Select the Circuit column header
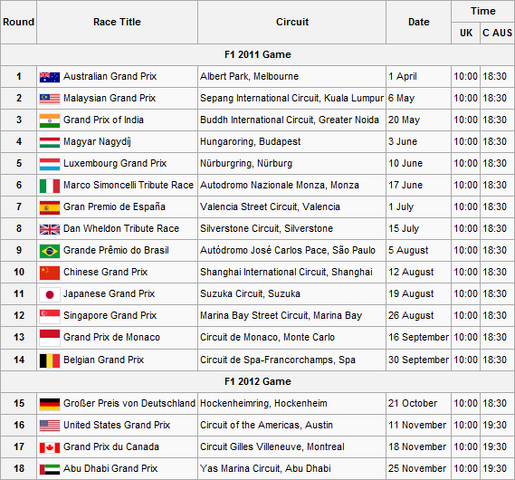This screenshot has height=480, width=515. tap(292, 22)
